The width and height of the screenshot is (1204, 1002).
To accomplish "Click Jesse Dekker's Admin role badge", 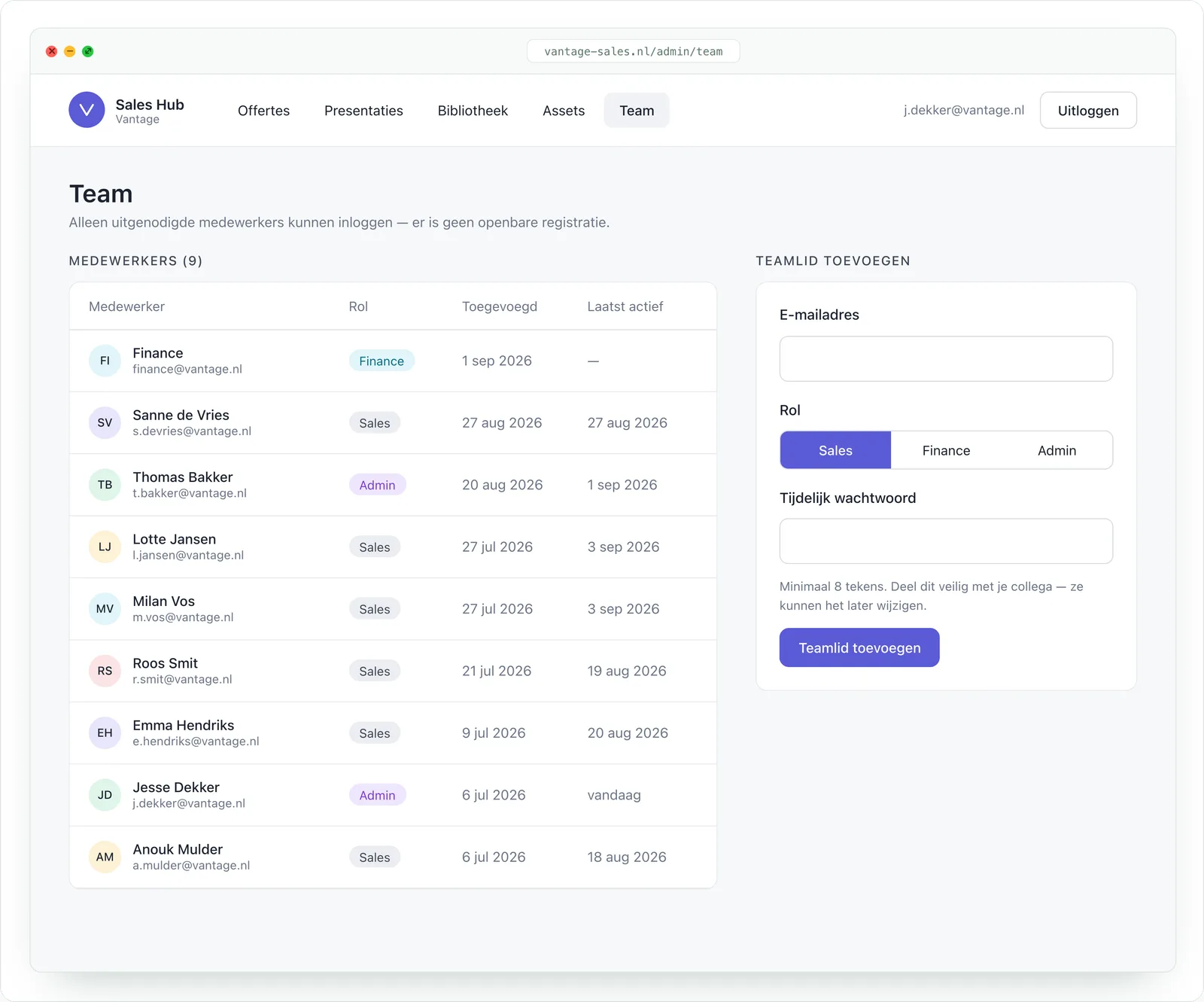I will point(377,795).
